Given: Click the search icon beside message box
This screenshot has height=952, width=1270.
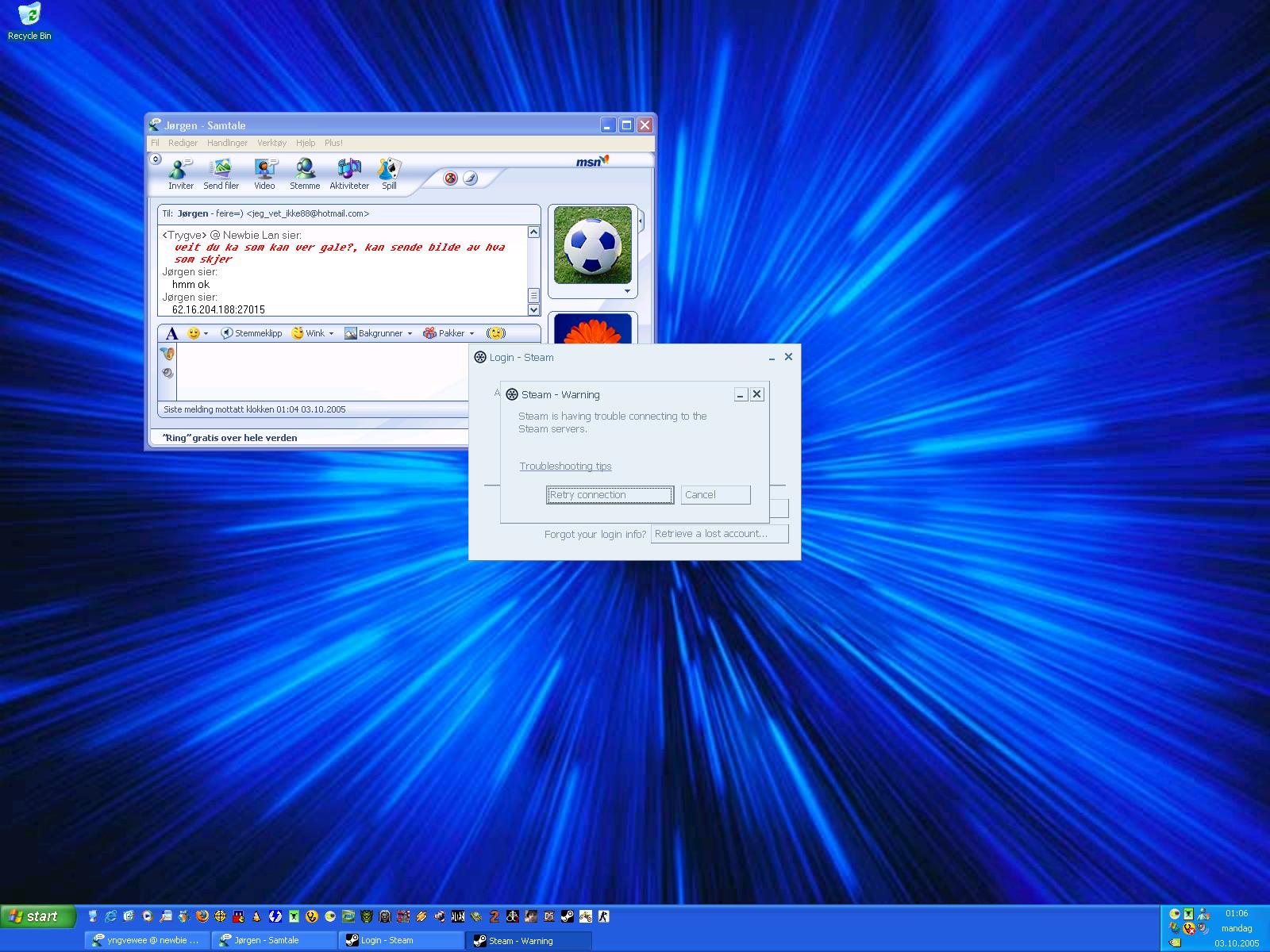Looking at the screenshot, I should point(167,373).
